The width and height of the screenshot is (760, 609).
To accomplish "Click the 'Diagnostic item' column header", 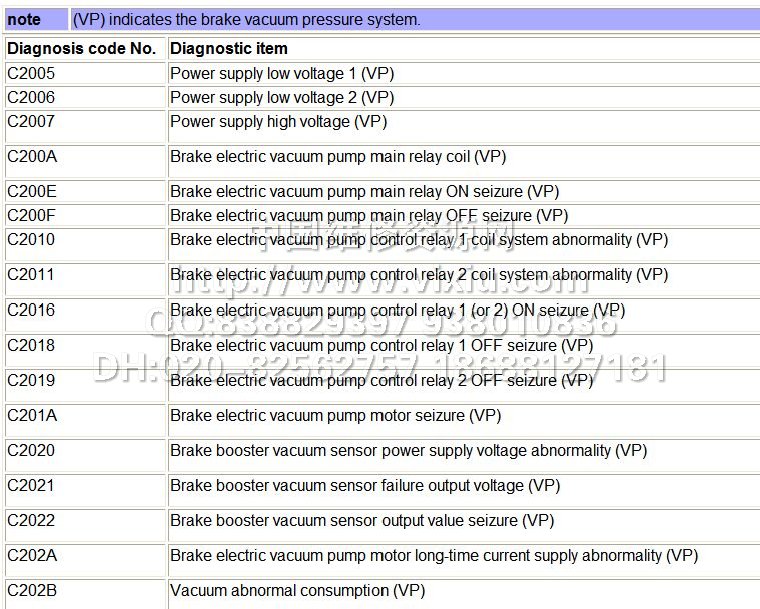I will (x=229, y=48).
